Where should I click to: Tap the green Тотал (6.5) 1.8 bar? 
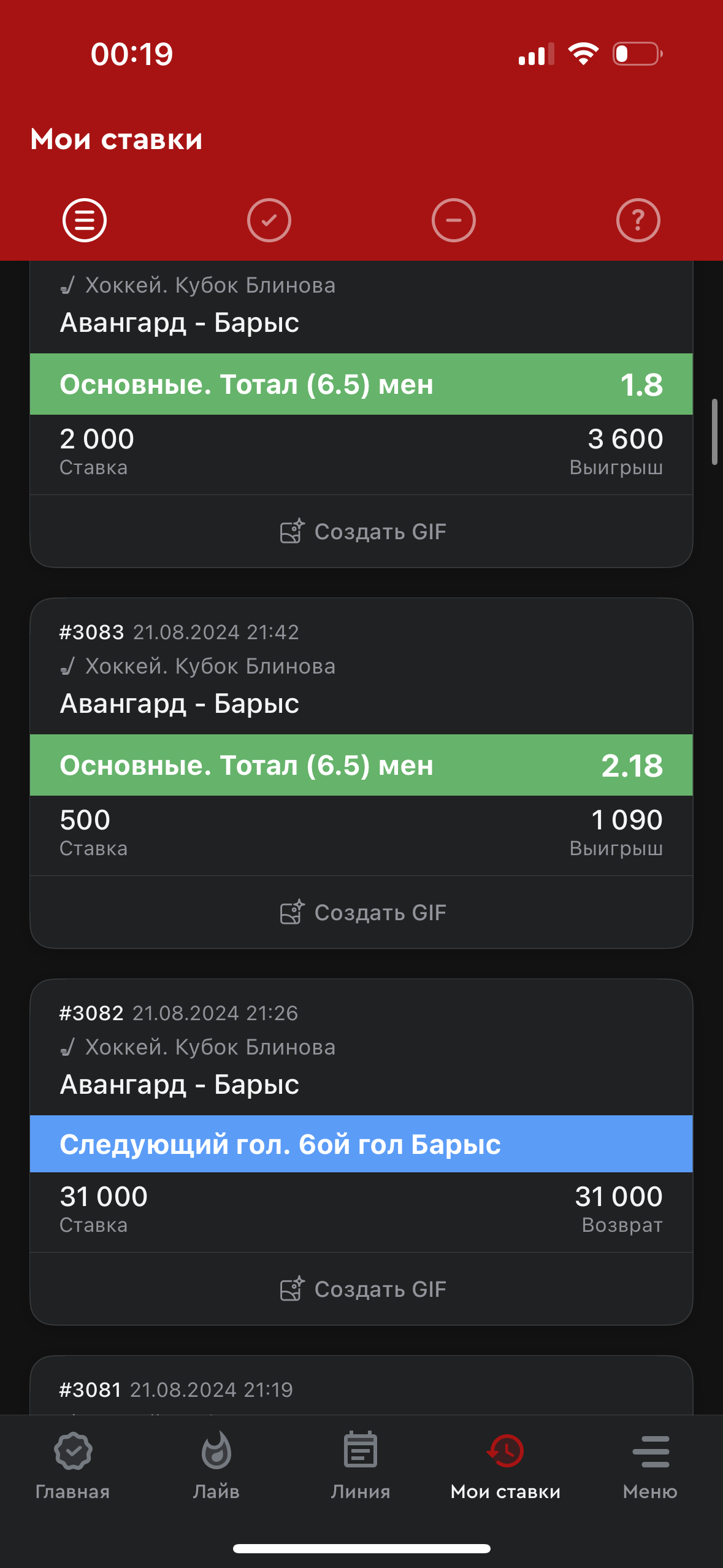362,385
